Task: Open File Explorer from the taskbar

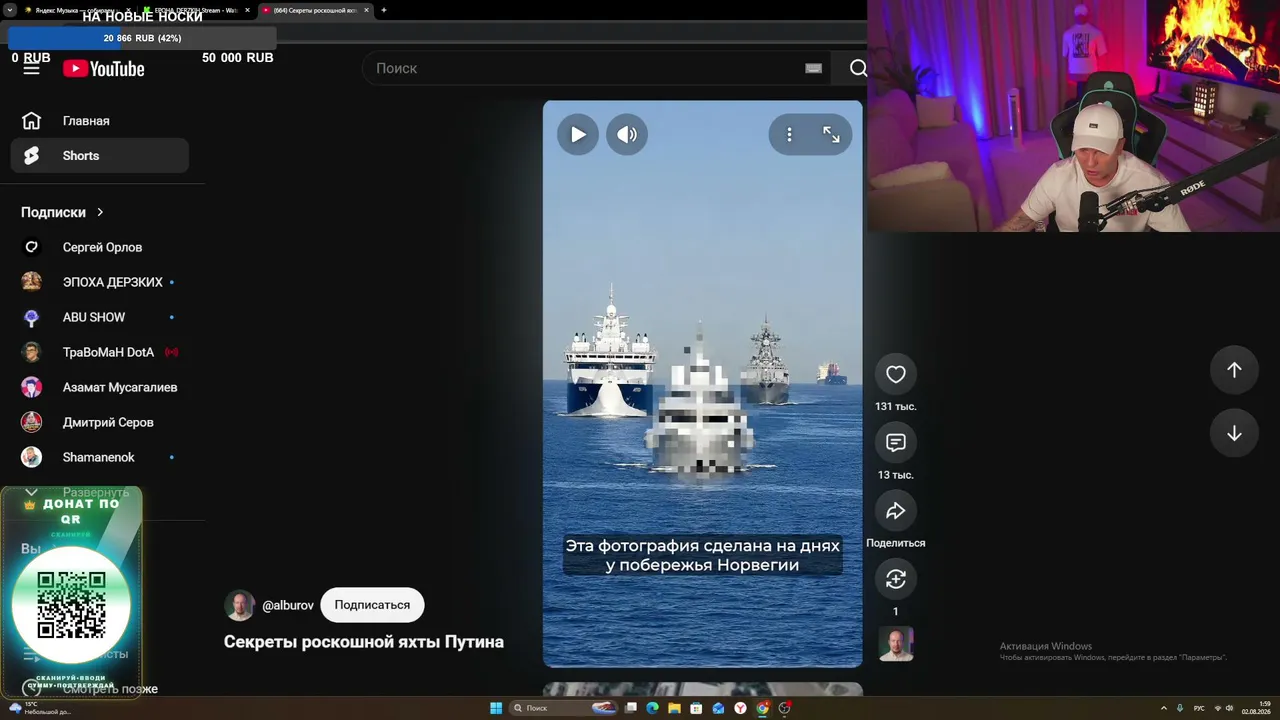Action: point(675,708)
